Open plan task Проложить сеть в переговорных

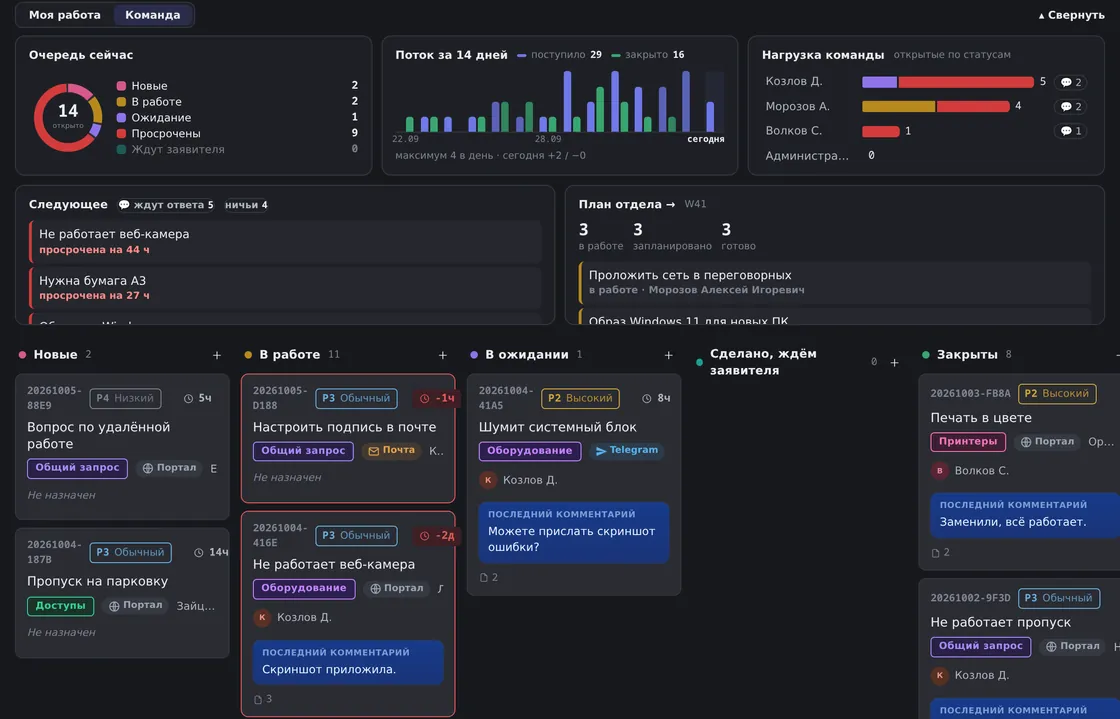[834, 282]
